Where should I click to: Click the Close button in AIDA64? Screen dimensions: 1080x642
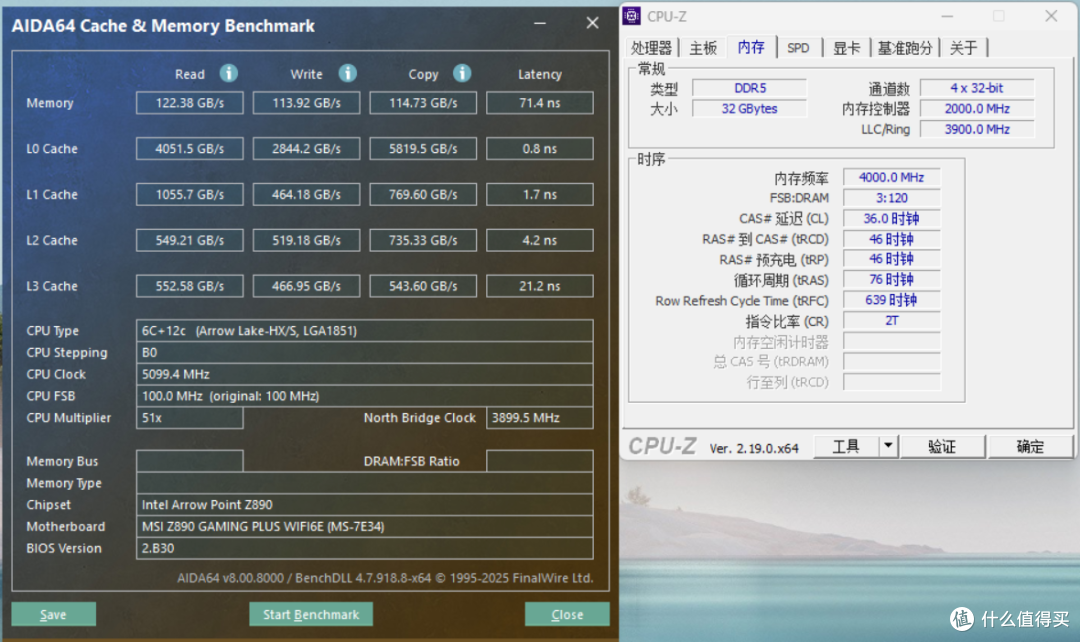pyautogui.click(x=567, y=614)
